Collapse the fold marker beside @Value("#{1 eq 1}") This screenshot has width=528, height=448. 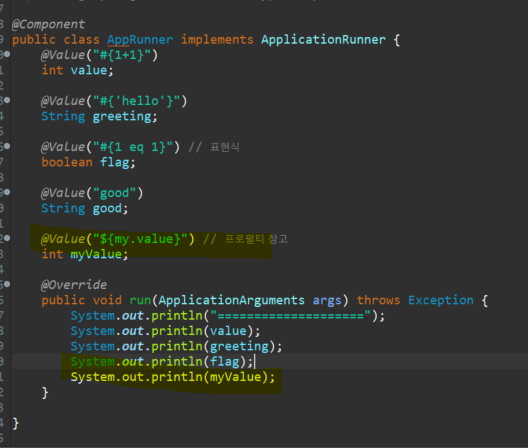coord(7,146)
